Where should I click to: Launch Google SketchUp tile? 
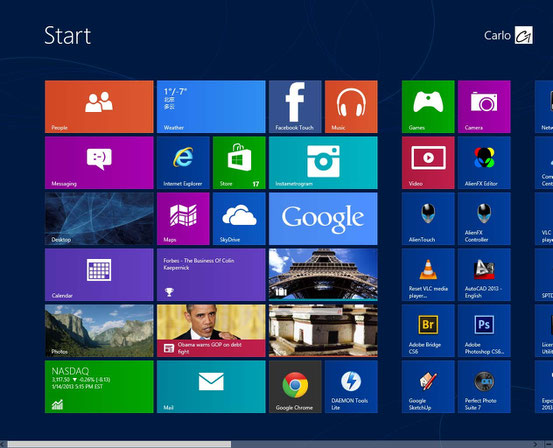(x=428, y=387)
